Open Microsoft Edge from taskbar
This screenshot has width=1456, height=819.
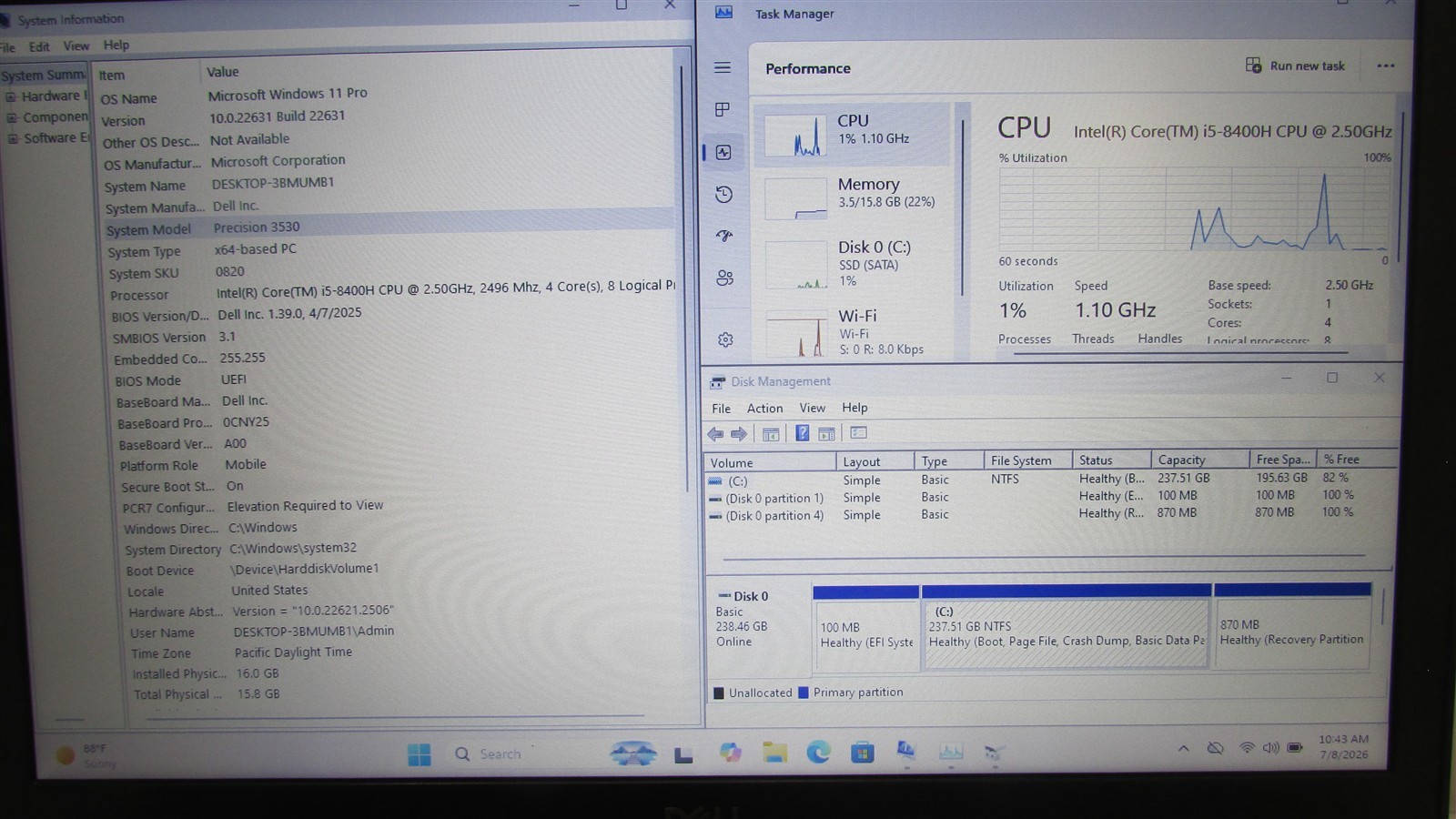point(818,752)
